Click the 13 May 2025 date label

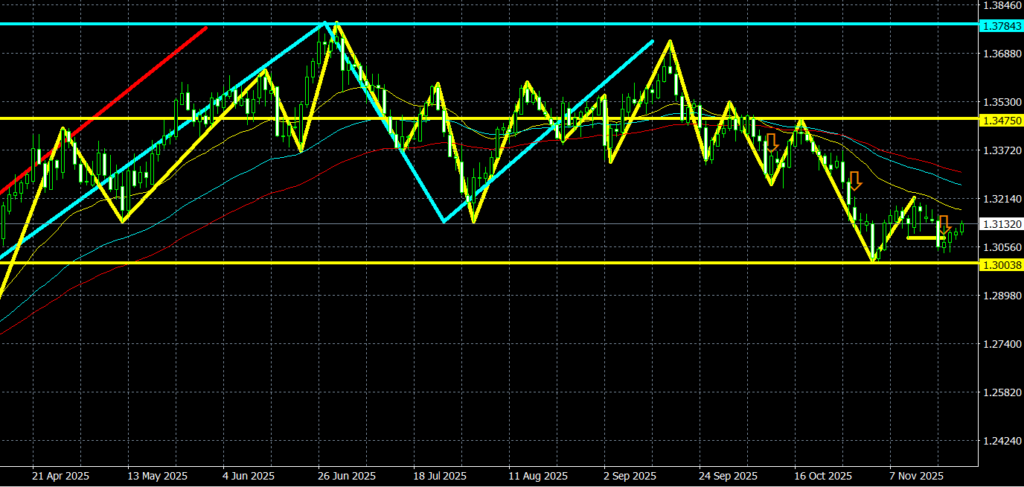156,476
